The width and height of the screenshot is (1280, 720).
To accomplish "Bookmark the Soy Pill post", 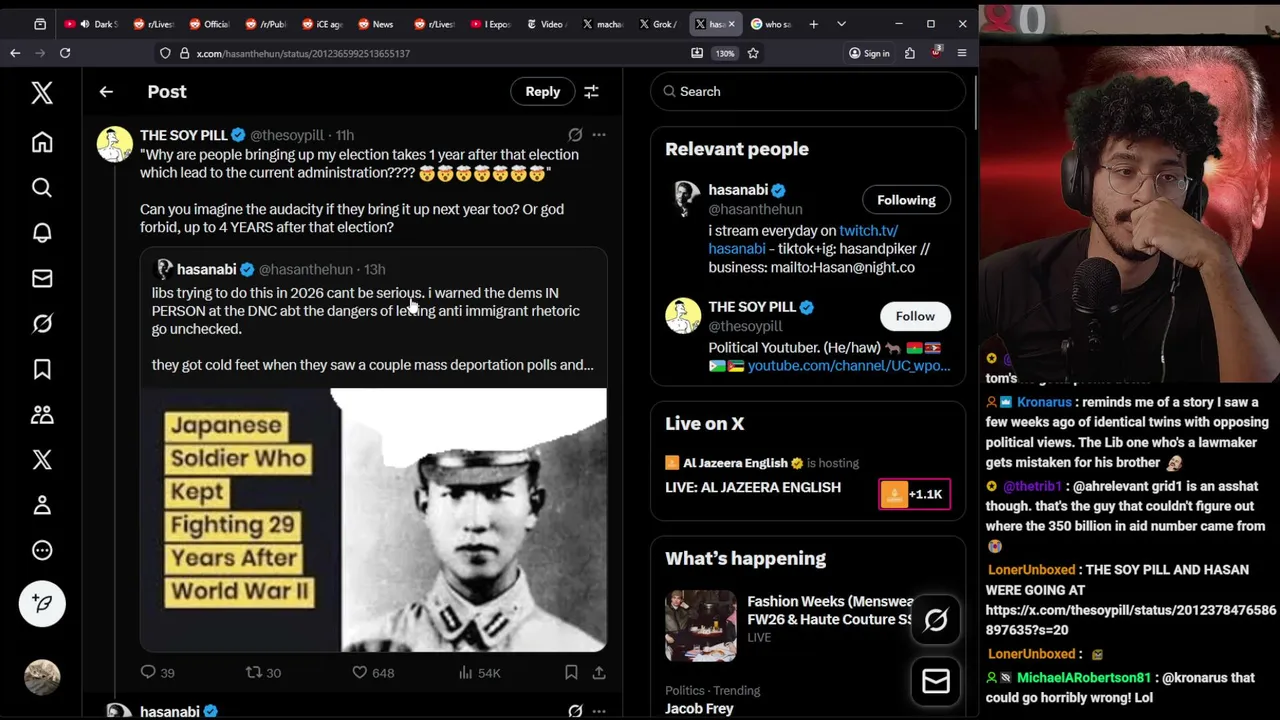I will click(571, 673).
